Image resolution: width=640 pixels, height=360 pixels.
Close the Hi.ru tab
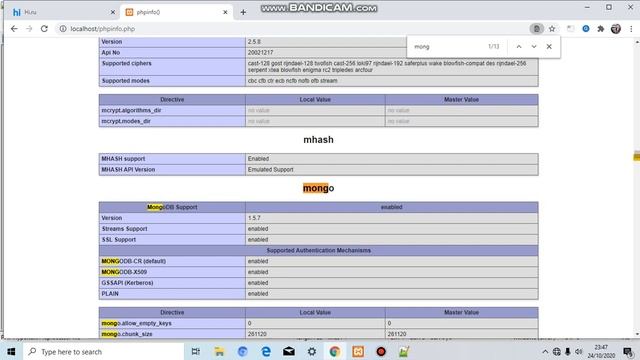[113, 12]
